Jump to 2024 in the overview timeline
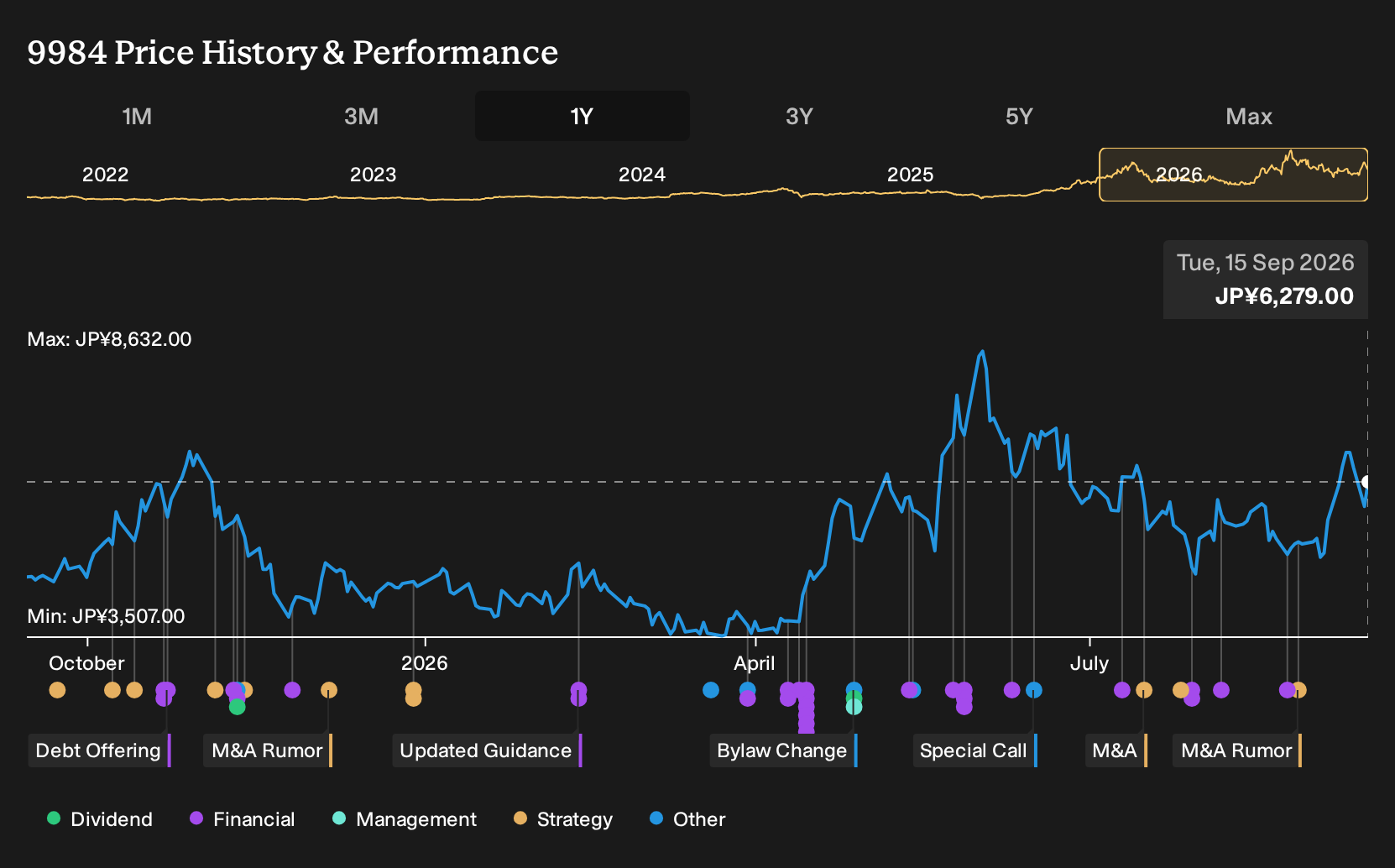 (642, 175)
